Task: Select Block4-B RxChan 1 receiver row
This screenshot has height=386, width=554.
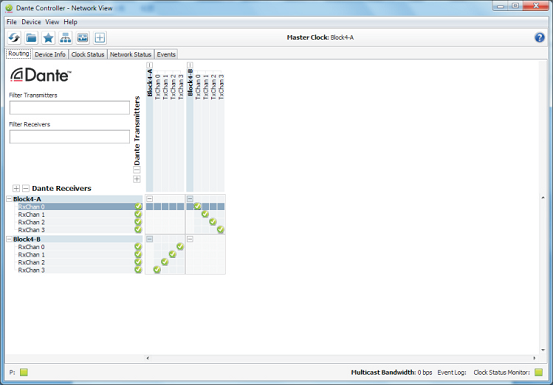Action: coord(80,254)
